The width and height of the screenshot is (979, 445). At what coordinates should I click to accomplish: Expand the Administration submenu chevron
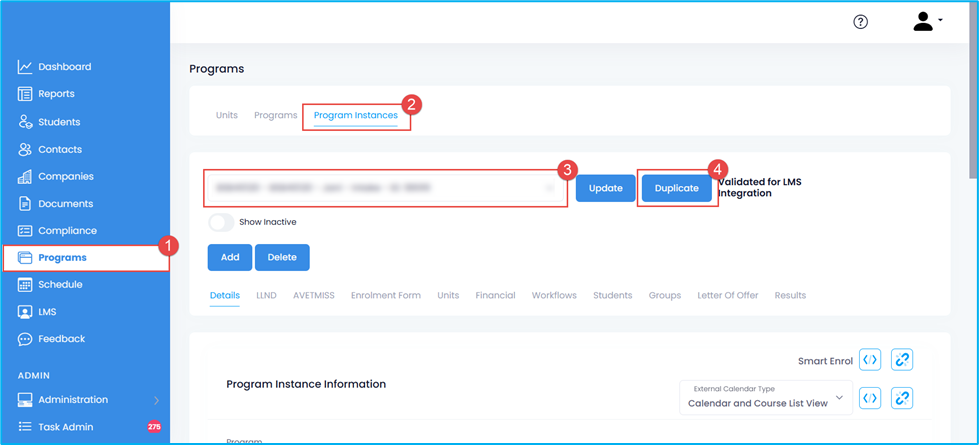point(156,400)
